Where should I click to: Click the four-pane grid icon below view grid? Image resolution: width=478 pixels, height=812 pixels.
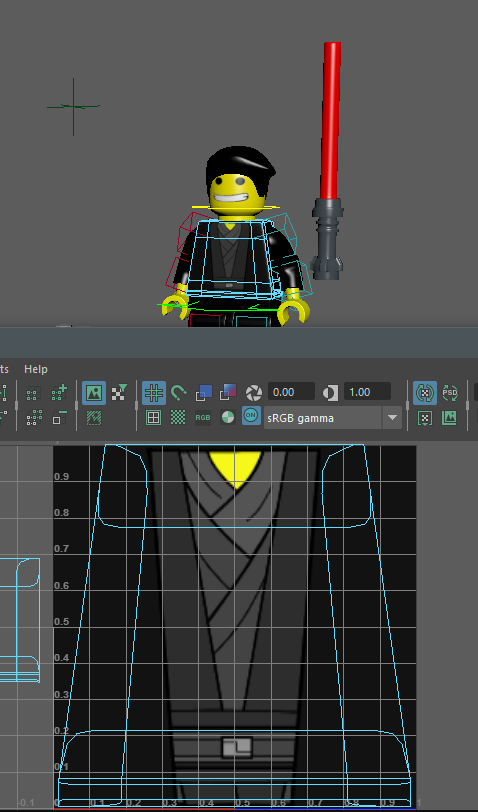point(153,417)
